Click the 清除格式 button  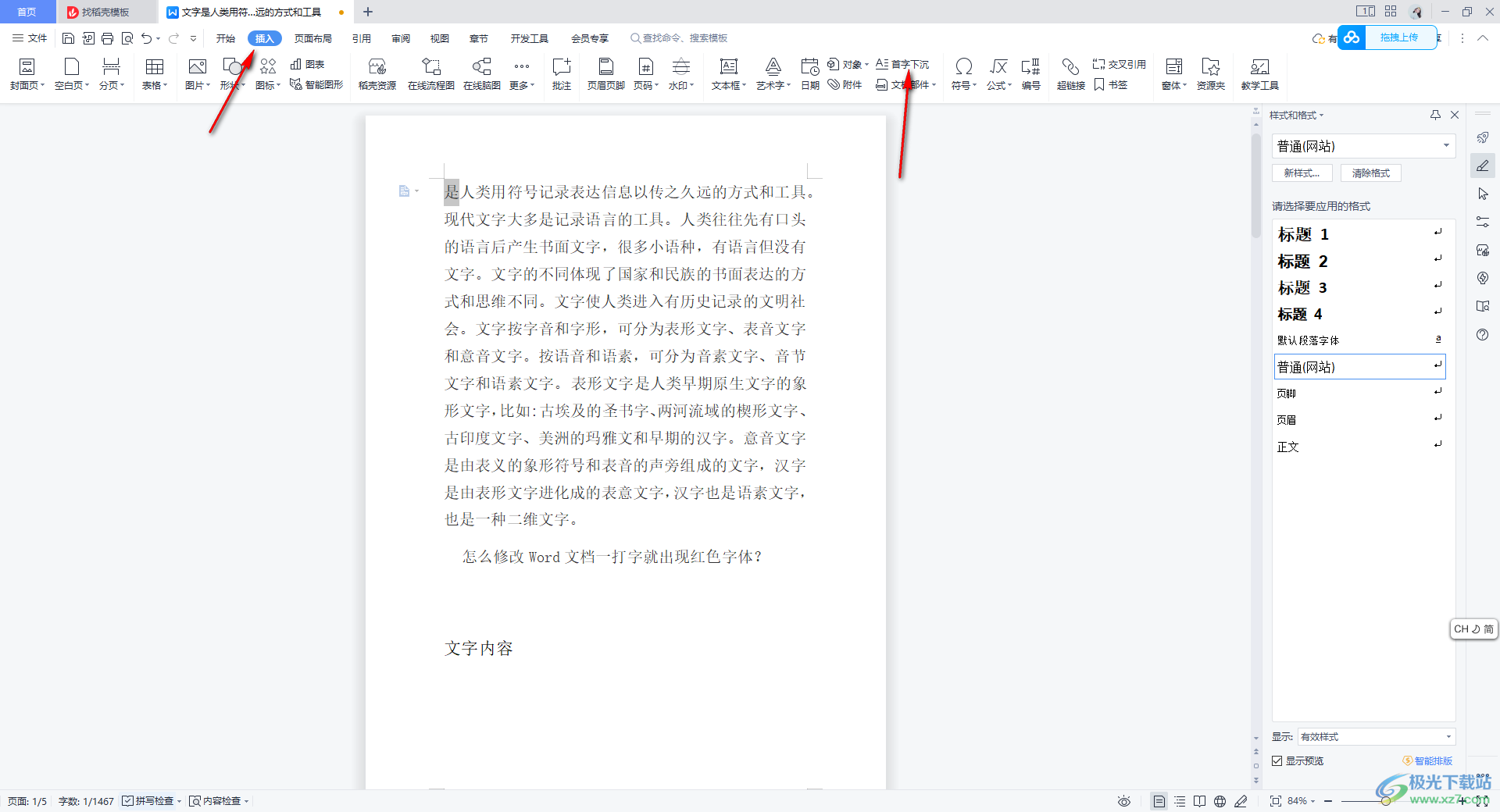coord(1371,173)
